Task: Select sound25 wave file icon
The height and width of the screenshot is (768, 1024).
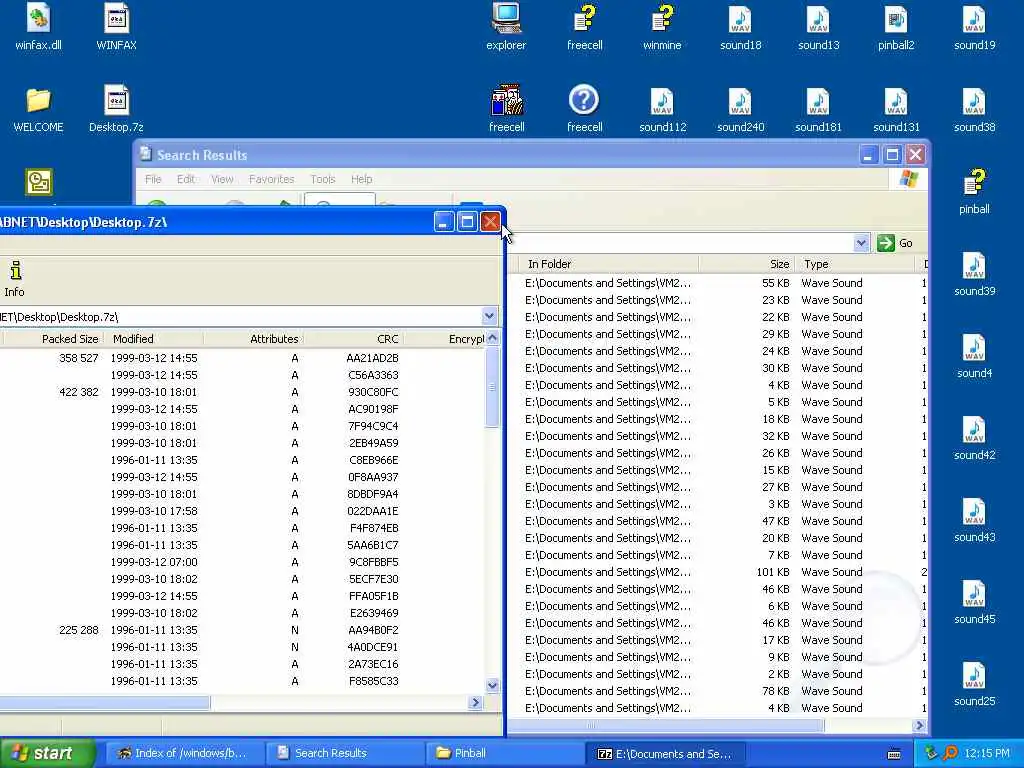Action: pyautogui.click(x=974, y=684)
